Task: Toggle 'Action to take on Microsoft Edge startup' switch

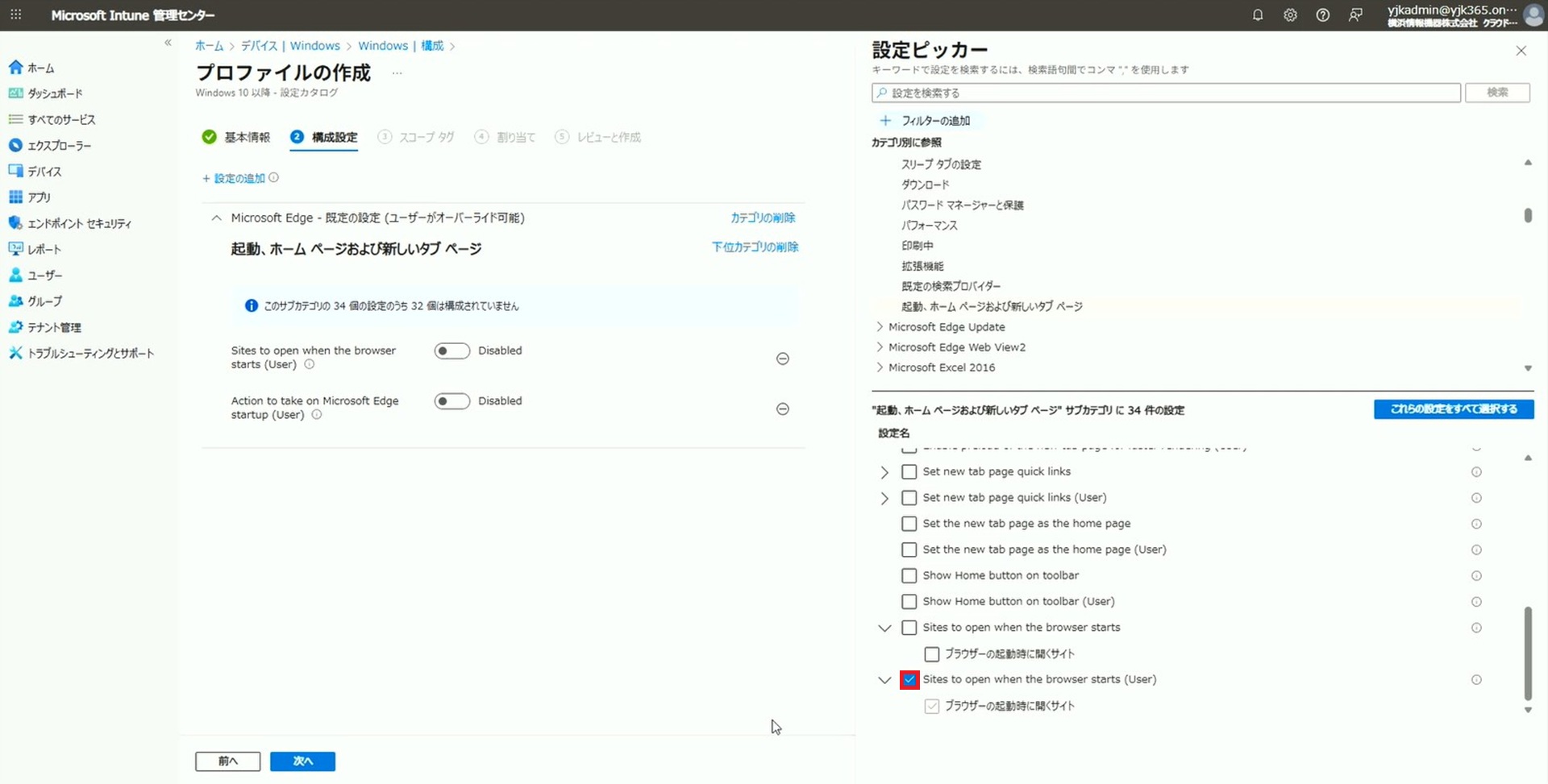Action: point(451,401)
